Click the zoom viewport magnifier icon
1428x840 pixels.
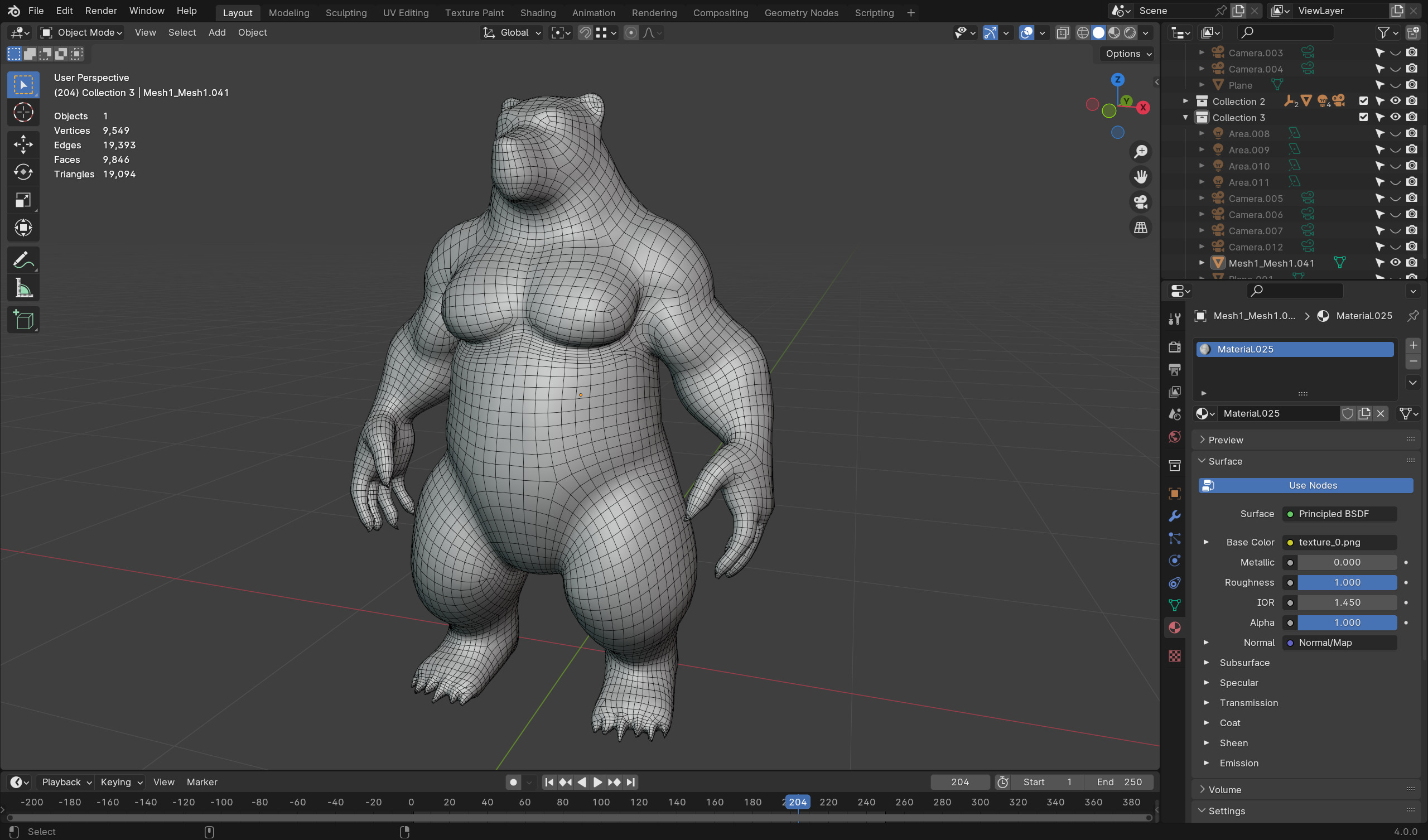click(x=1140, y=151)
